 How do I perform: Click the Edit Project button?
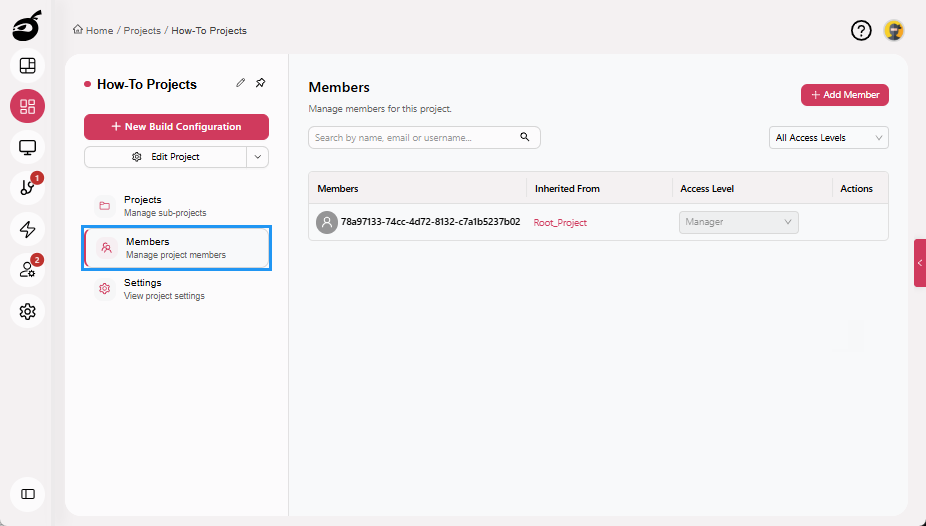pos(165,157)
